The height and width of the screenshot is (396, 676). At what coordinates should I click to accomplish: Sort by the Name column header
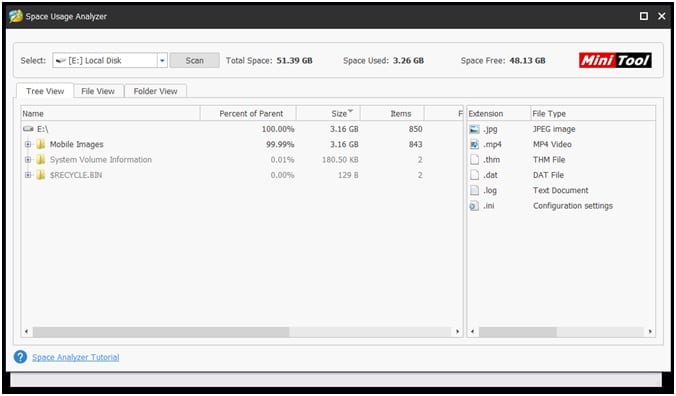point(111,114)
